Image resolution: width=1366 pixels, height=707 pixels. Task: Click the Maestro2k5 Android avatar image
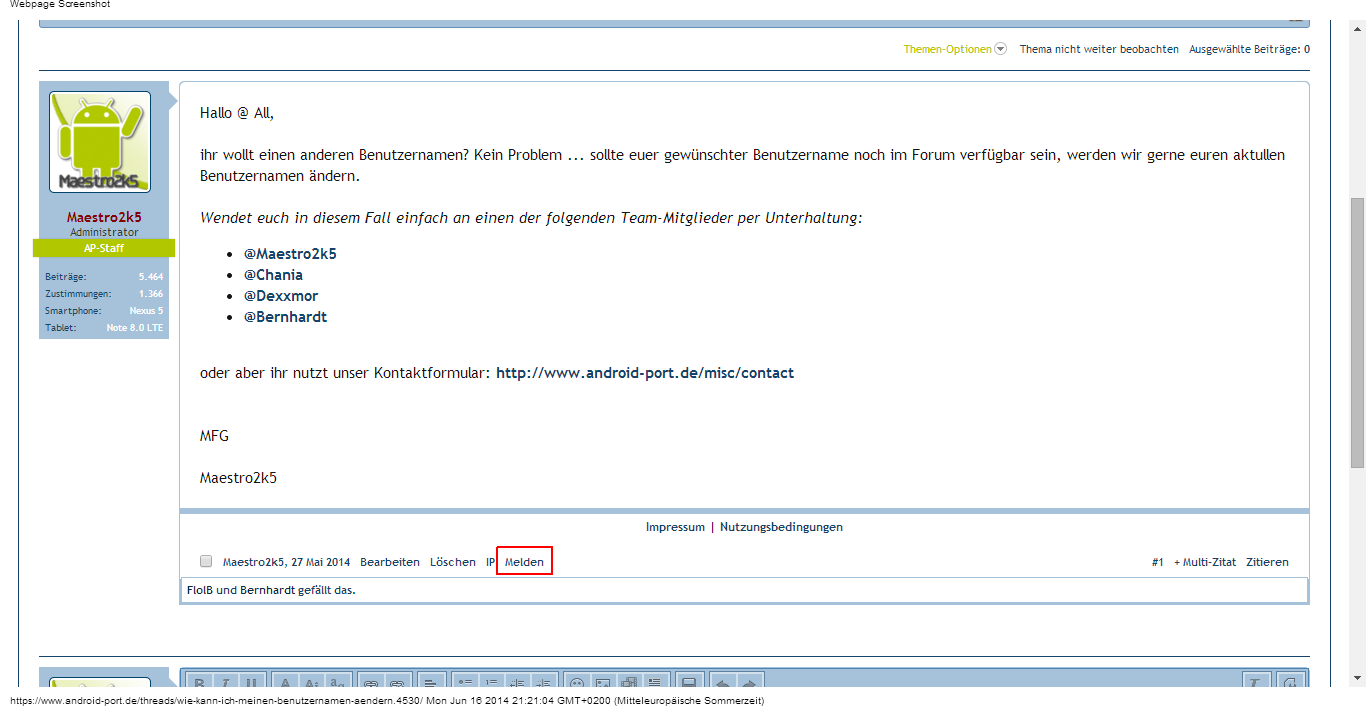pyautogui.click(x=100, y=142)
